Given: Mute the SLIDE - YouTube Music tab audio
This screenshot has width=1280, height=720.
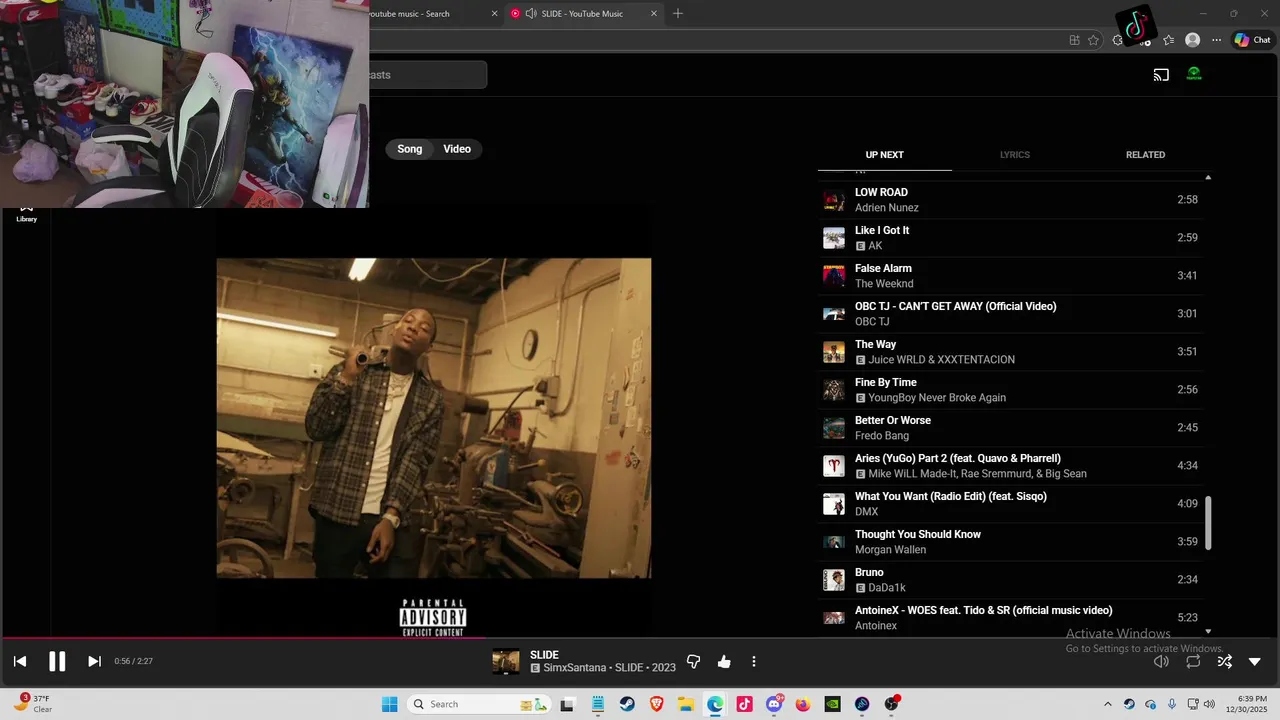Looking at the screenshot, I should point(531,14).
